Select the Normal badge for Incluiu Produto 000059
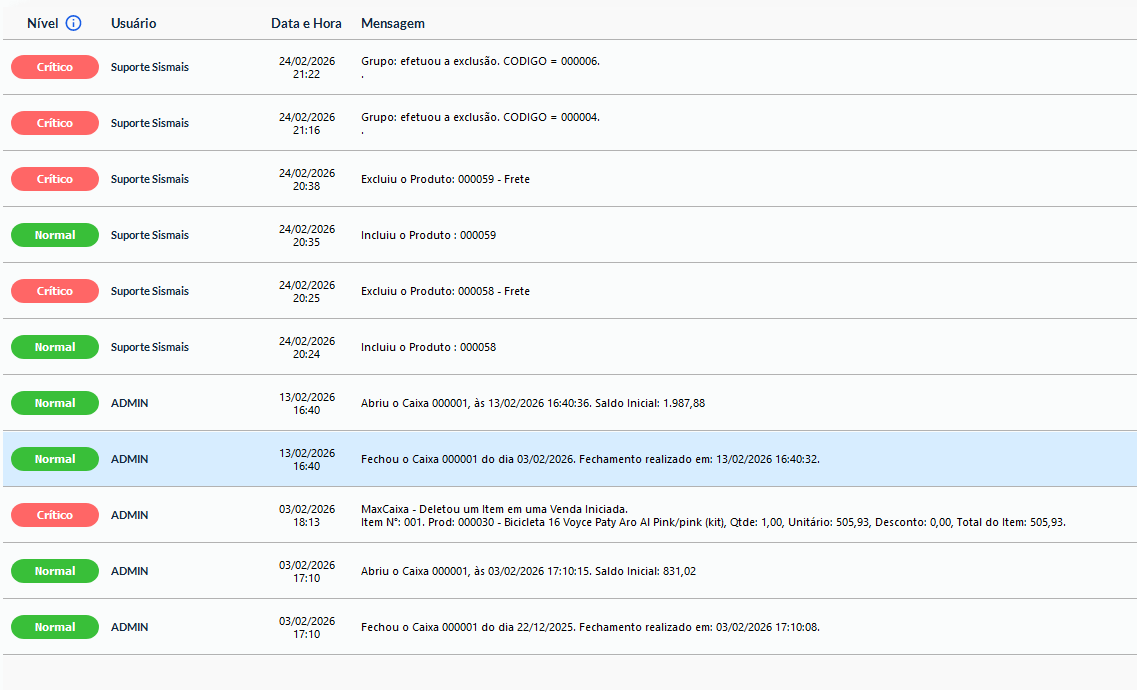This screenshot has width=1137, height=690. [55, 235]
